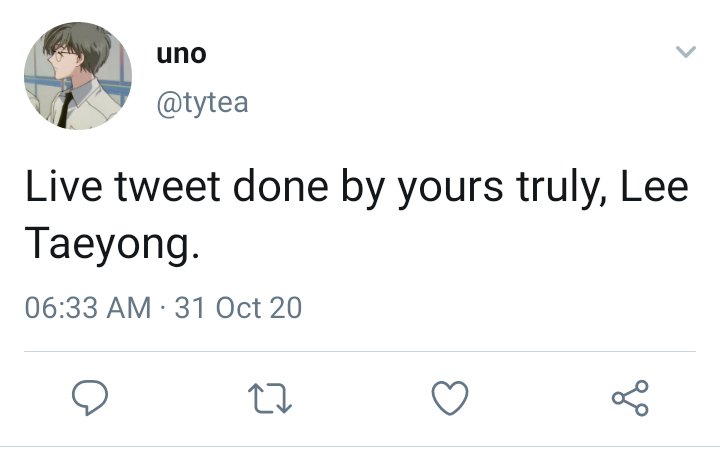Retweet uno's post with the arrows icon
Screen dimensions: 720x459
[x=270, y=398]
